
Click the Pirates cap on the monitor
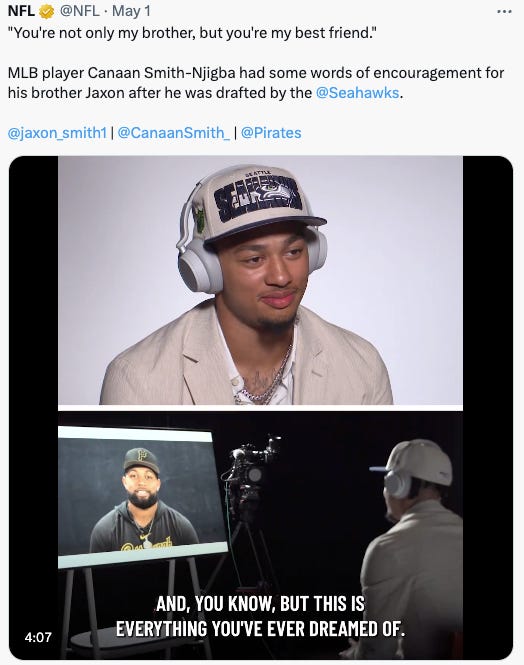(x=142, y=461)
